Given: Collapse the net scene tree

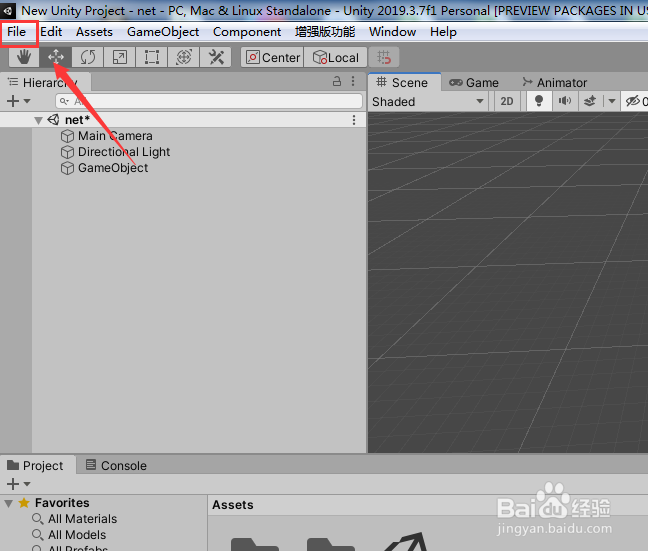Looking at the screenshot, I should pyautogui.click(x=38, y=120).
